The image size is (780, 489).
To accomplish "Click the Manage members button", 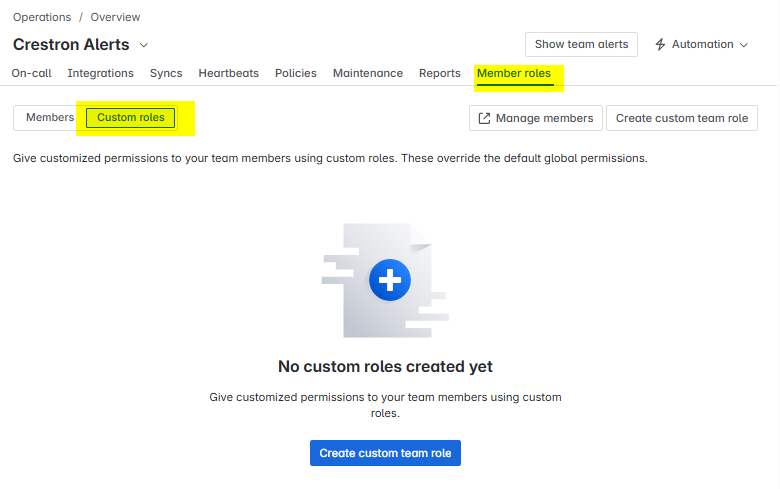I will point(536,118).
